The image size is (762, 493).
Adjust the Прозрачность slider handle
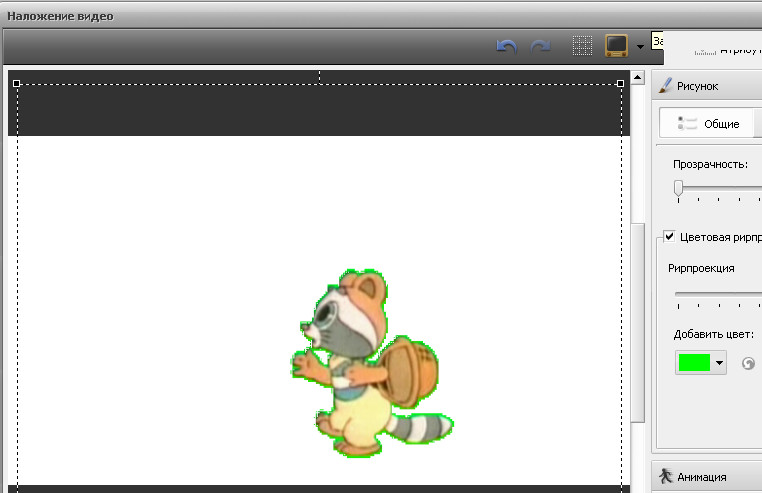(678, 188)
